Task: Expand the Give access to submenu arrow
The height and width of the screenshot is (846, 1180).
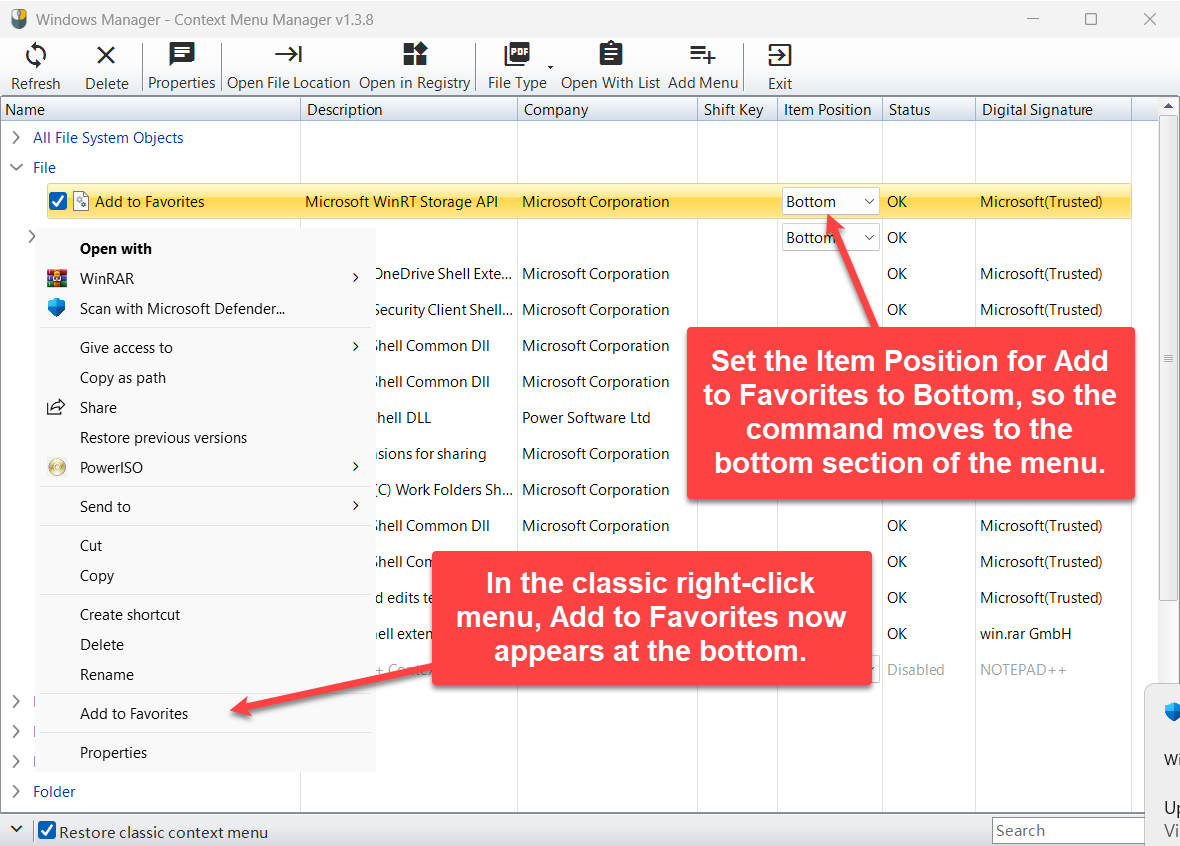Action: click(356, 347)
